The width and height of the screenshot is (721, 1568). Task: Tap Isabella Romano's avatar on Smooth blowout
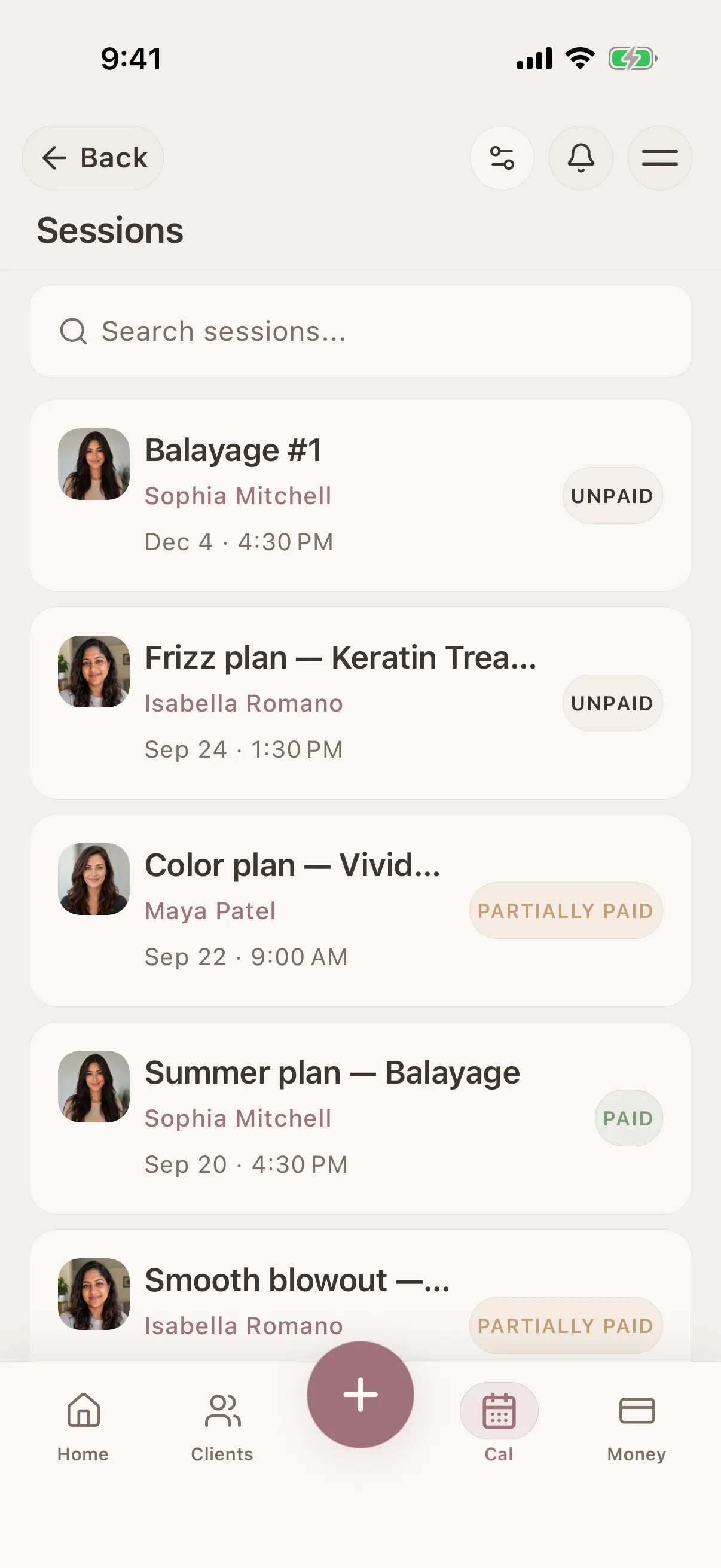click(94, 1294)
